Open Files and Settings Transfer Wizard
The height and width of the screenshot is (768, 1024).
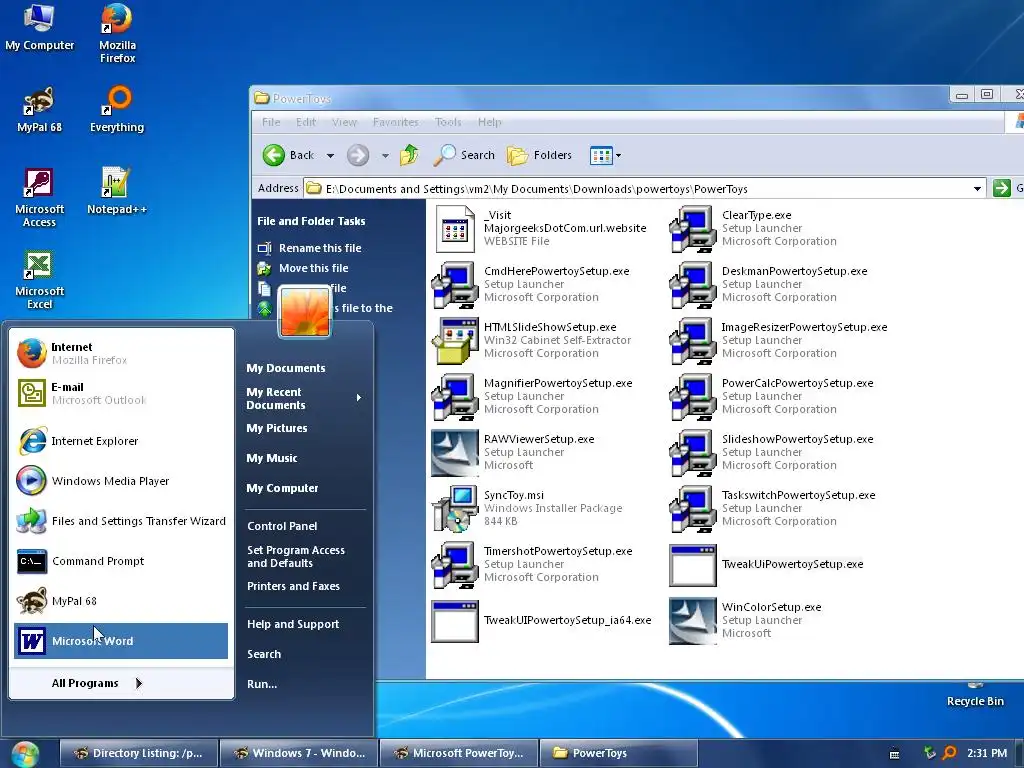pyautogui.click(x=121, y=520)
